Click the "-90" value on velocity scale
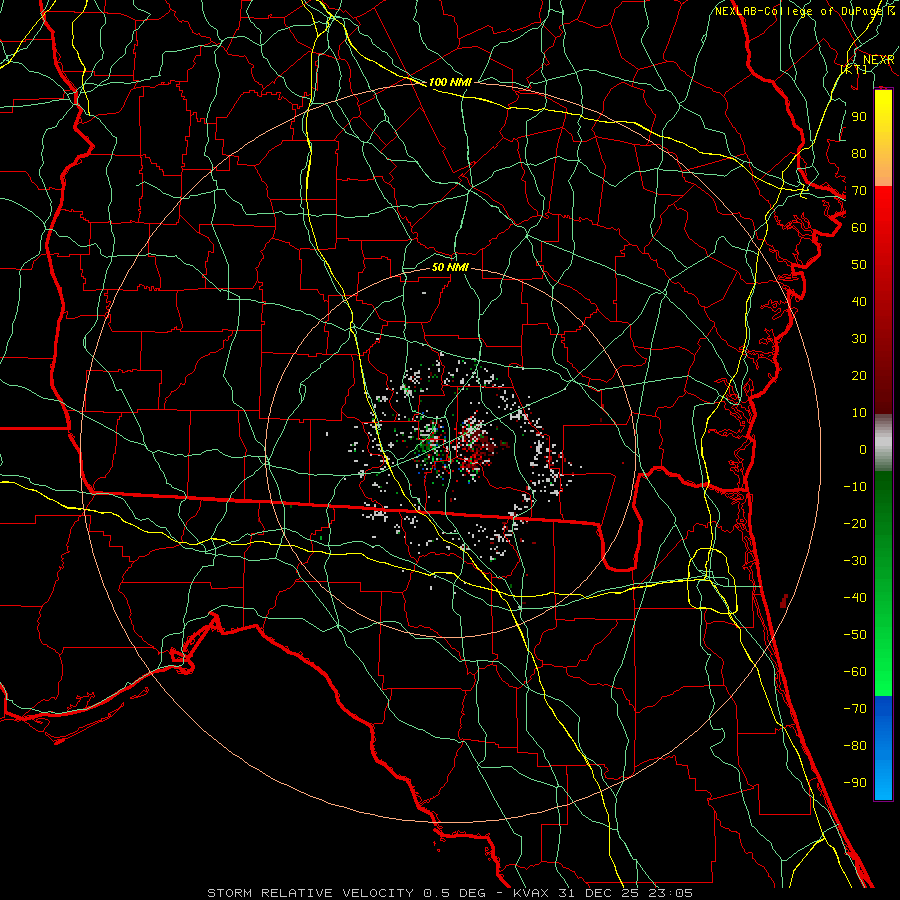Image resolution: width=900 pixels, height=900 pixels. tap(855, 783)
